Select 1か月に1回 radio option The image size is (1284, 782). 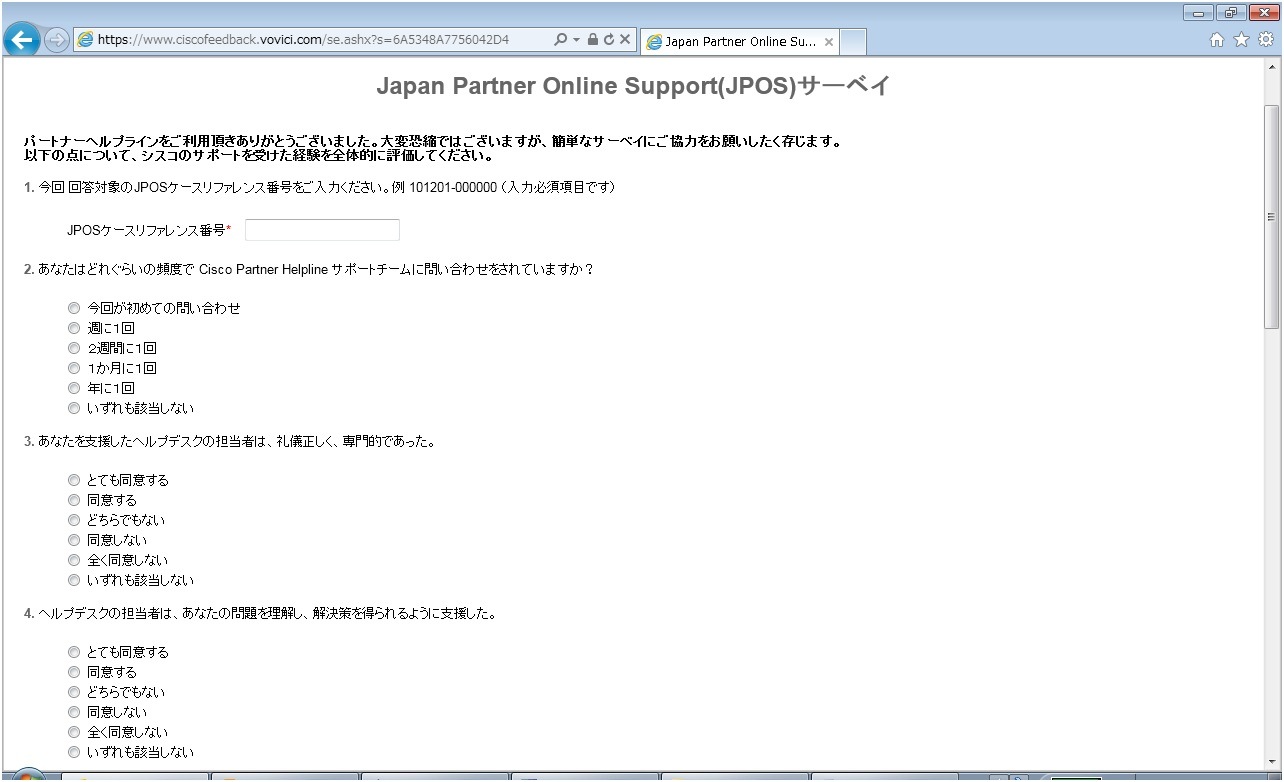(x=73, y=368)
